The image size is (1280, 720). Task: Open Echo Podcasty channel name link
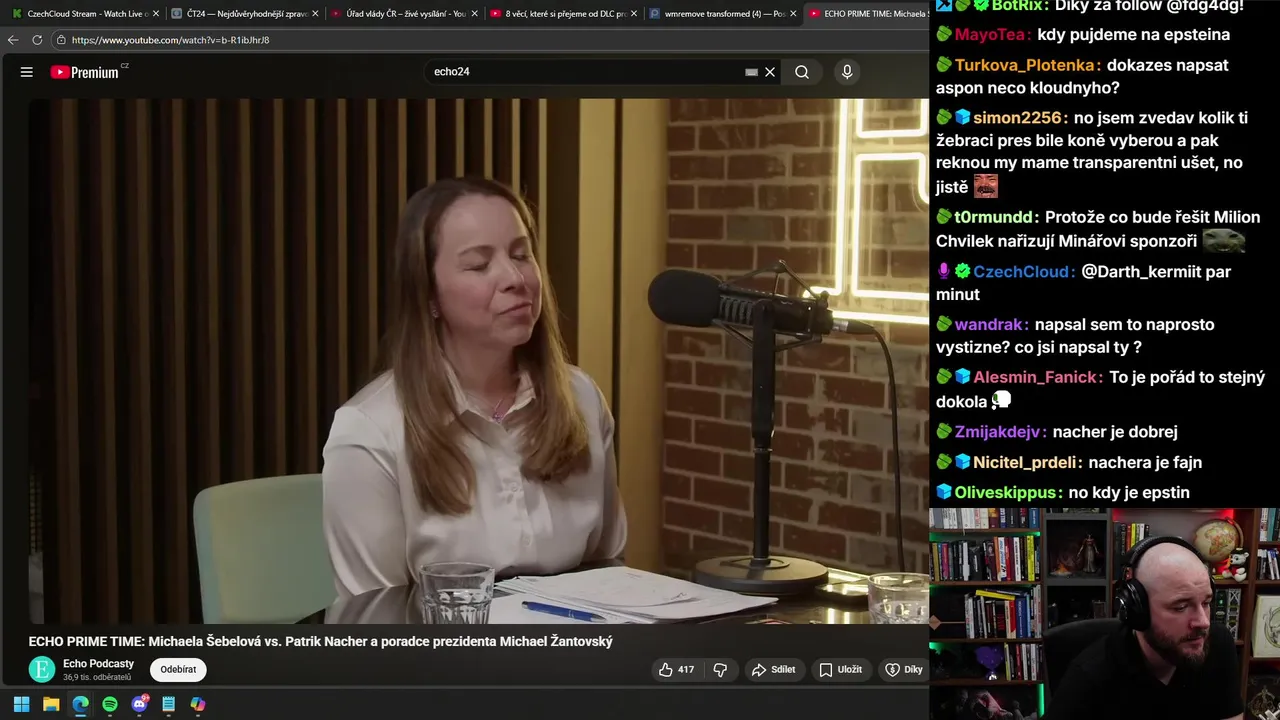98,663
